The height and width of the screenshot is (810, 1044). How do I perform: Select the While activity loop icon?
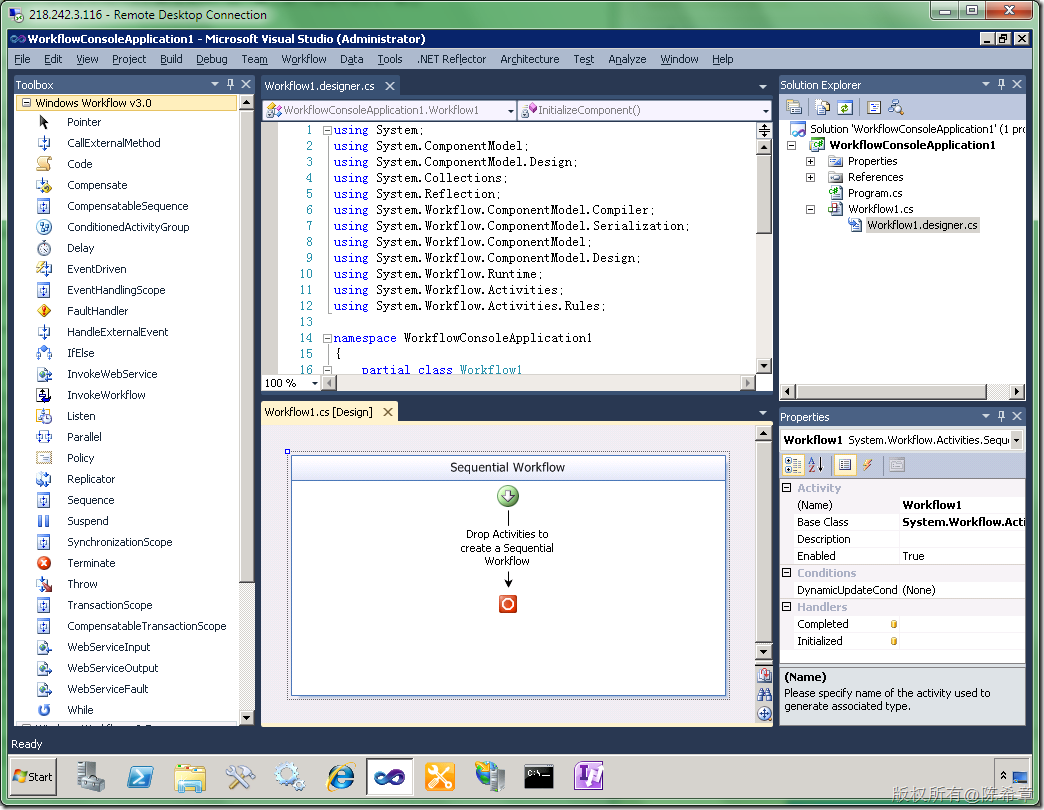coord(44,710)
